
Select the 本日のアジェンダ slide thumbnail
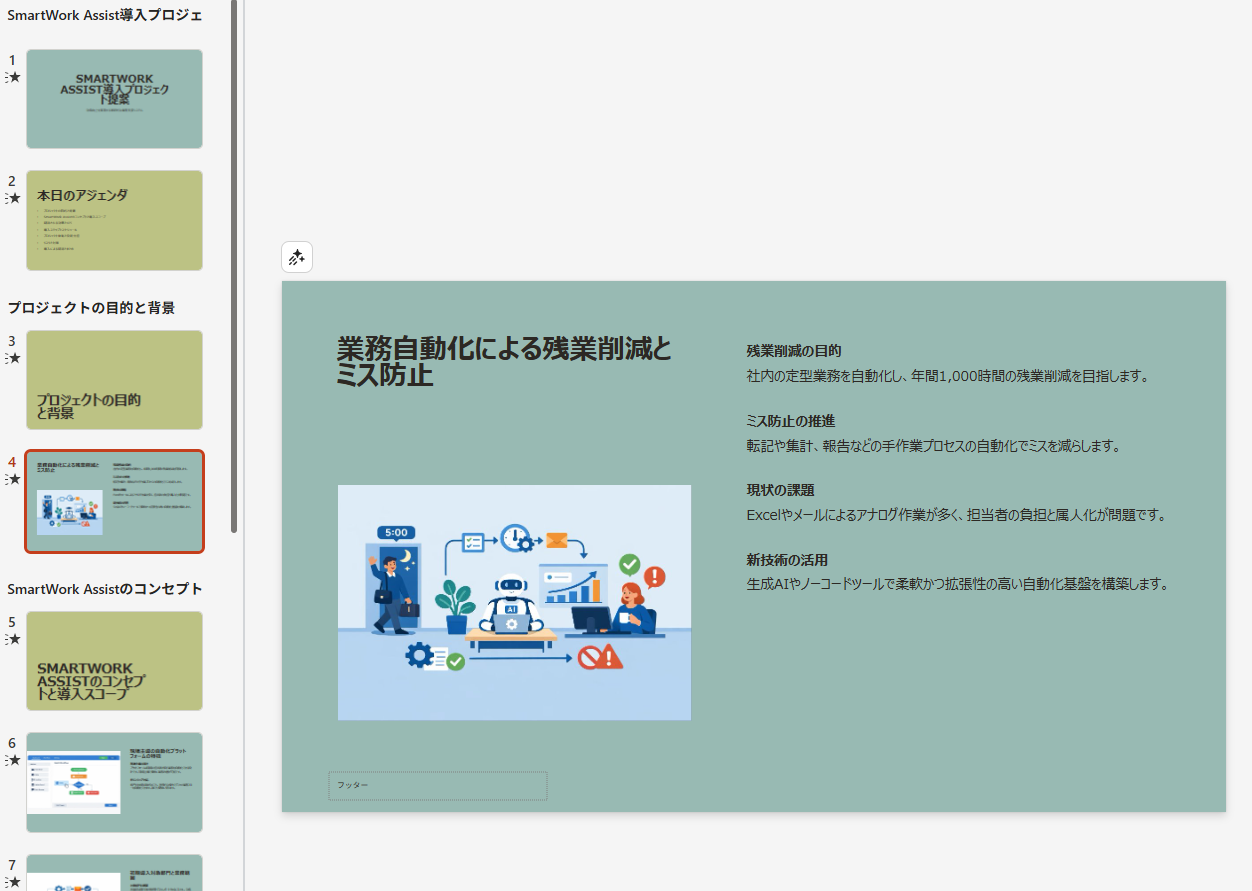click(114, 220)
